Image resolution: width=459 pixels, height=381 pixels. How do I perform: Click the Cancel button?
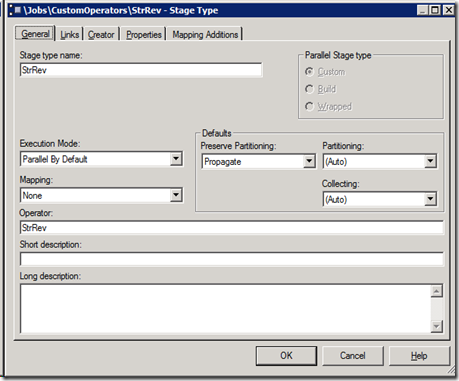[x=353, y=356]
